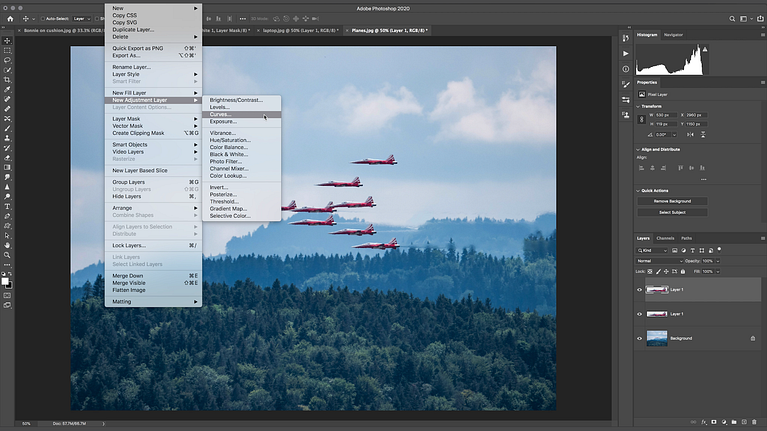Select the Zoom tool
This screenshot has height=431, width=767.
pyautogui.click(x=7, y=255)
